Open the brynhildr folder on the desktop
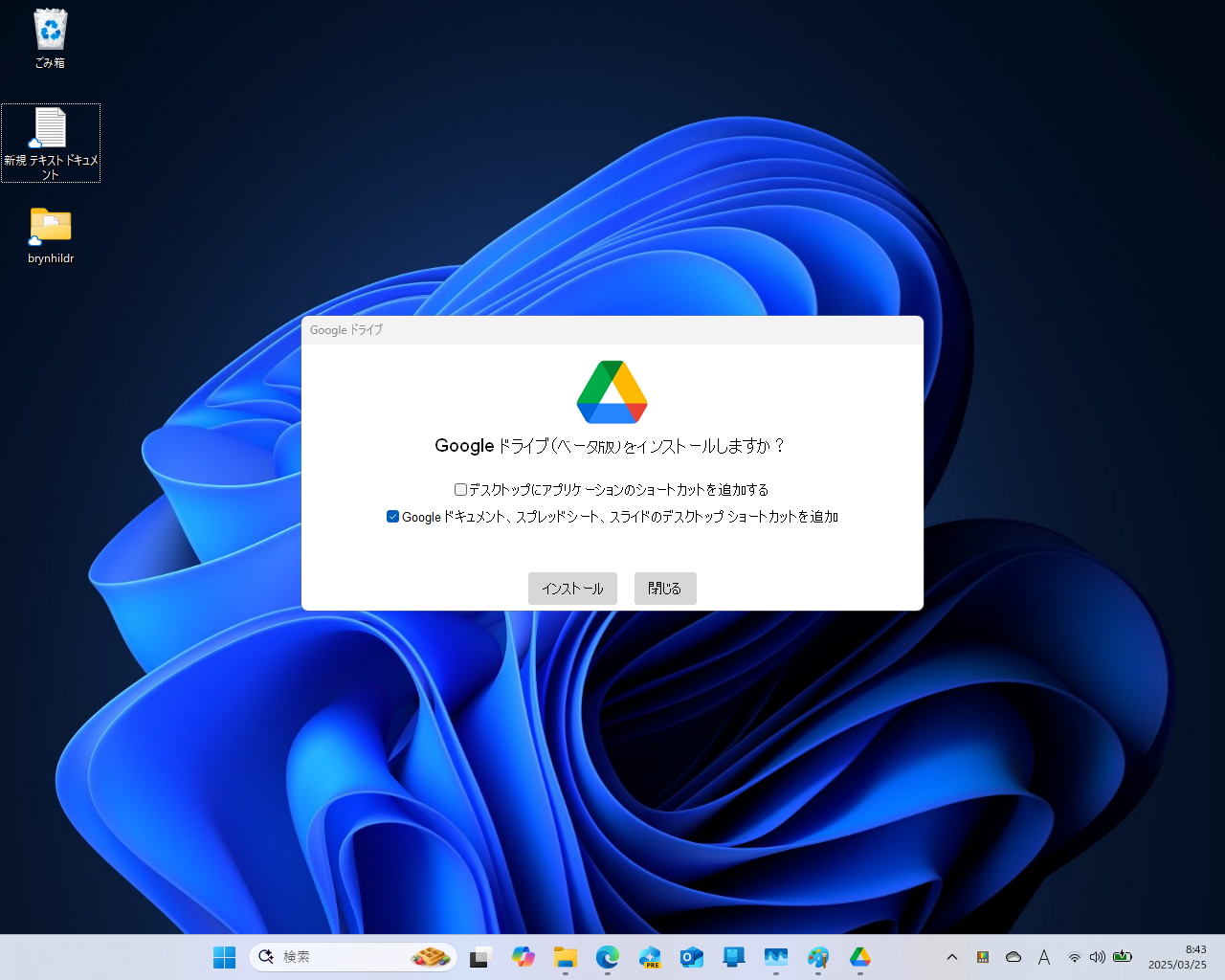 tap(50, 228)
